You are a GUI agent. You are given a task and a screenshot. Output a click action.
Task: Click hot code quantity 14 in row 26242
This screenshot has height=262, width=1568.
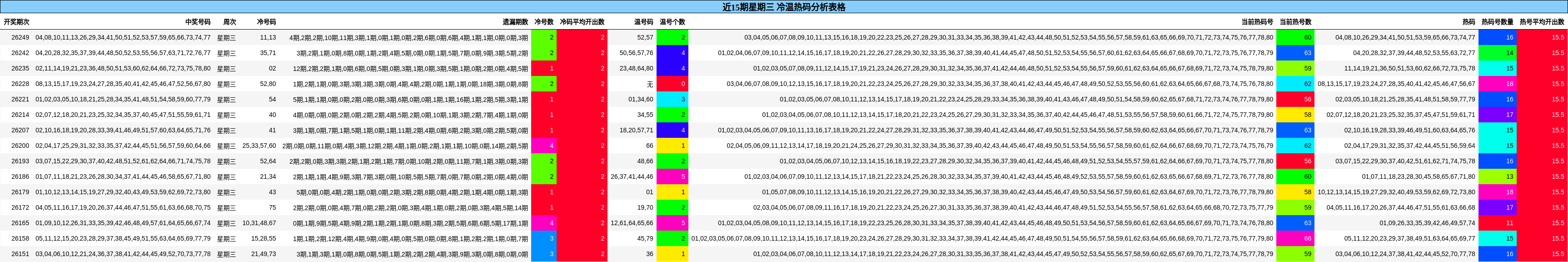pyautogui.click(x=1498, y=53)
